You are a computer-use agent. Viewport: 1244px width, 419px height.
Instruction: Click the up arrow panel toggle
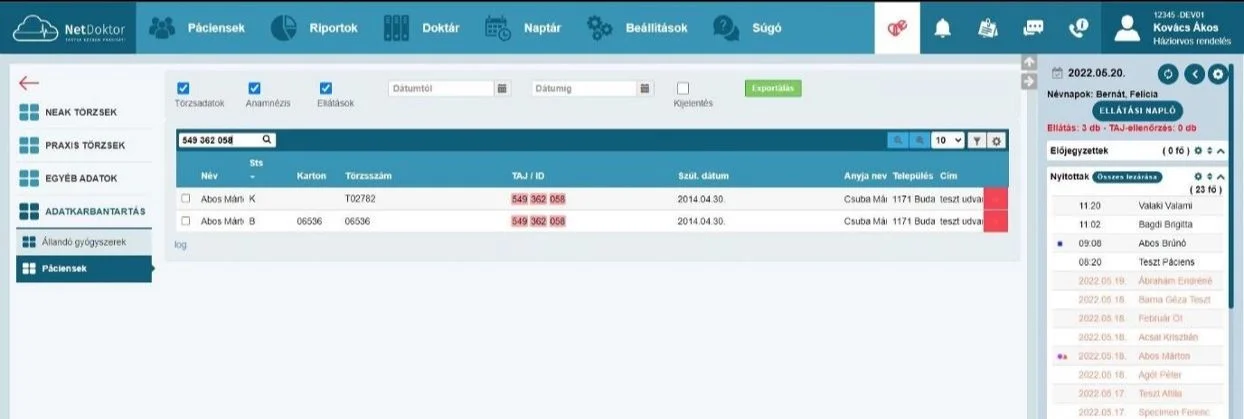pyautogui.click(x=1027, y=62)
